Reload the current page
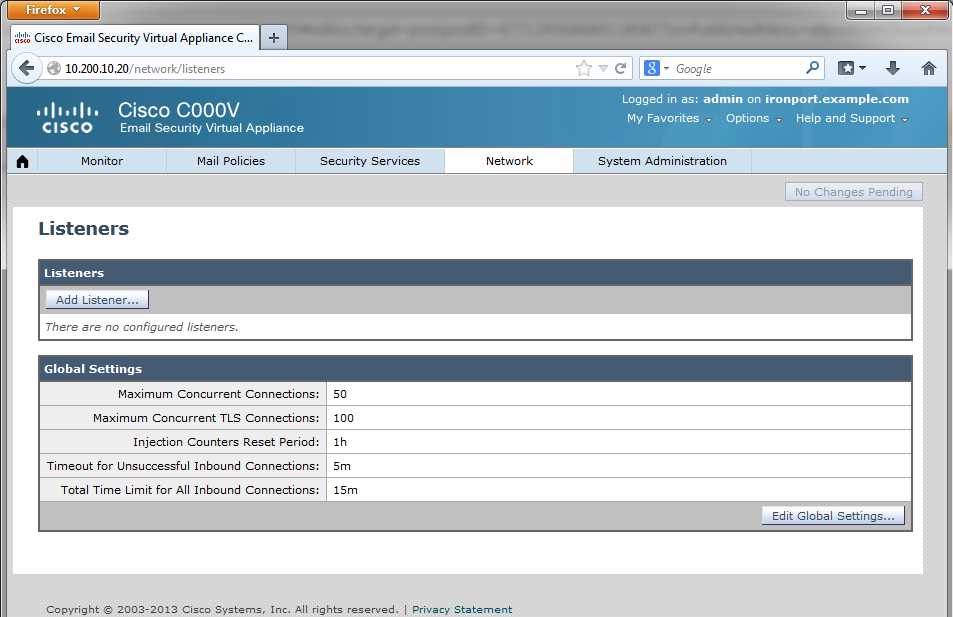Viewport: 953px width, 617px height. [x=621, y=68]
